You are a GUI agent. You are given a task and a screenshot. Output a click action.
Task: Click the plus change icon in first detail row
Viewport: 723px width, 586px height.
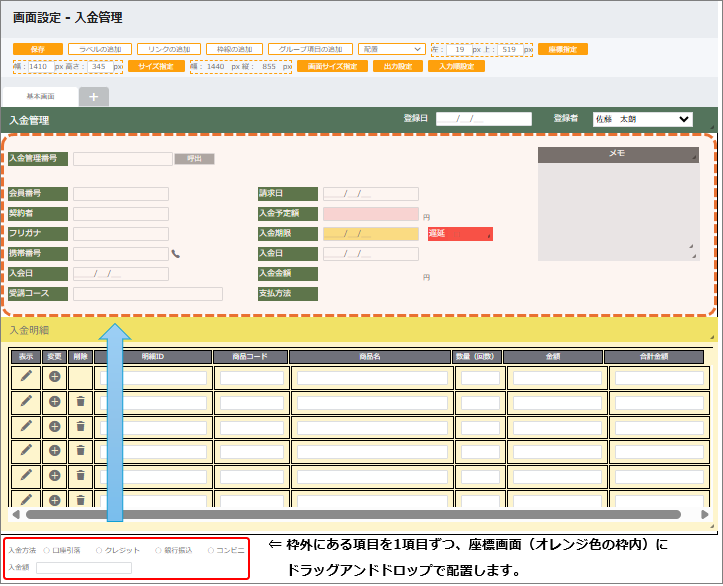[54, 376]
